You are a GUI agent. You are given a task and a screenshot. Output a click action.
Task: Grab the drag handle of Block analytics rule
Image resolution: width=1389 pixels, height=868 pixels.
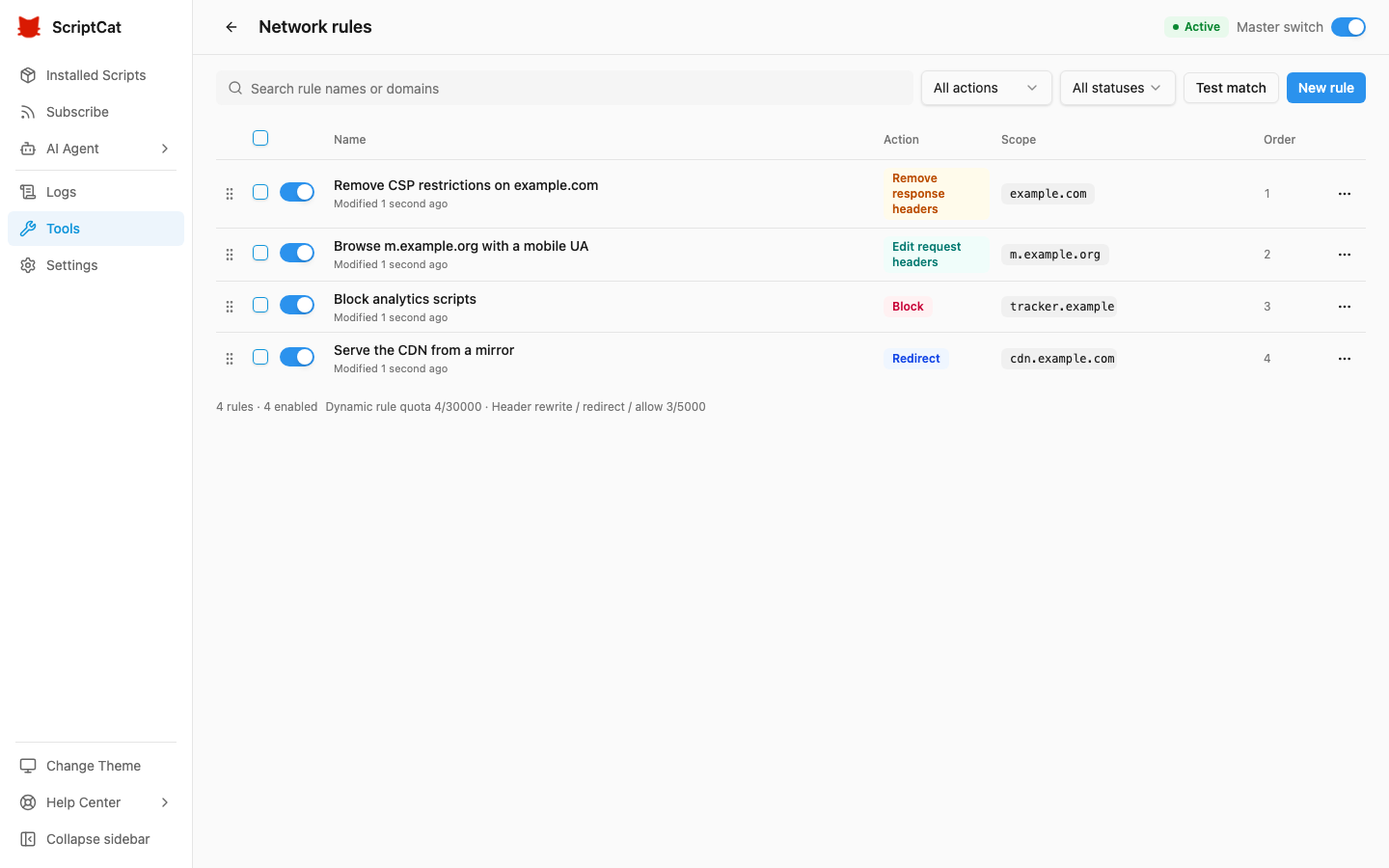tap(230, 307)
